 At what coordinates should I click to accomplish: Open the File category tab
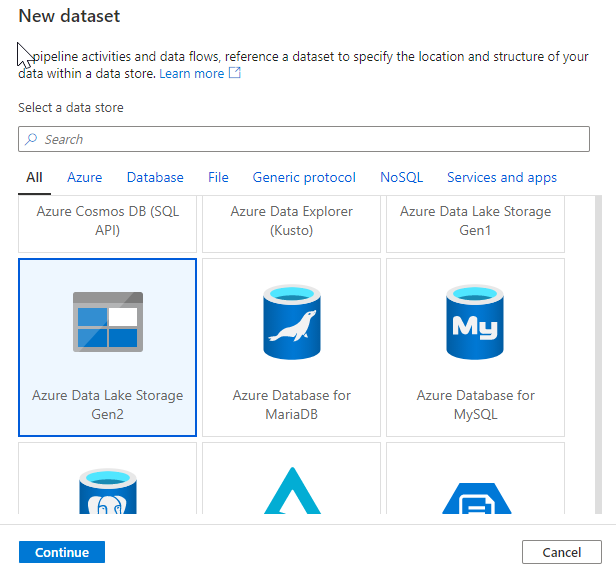coord(218,178)
